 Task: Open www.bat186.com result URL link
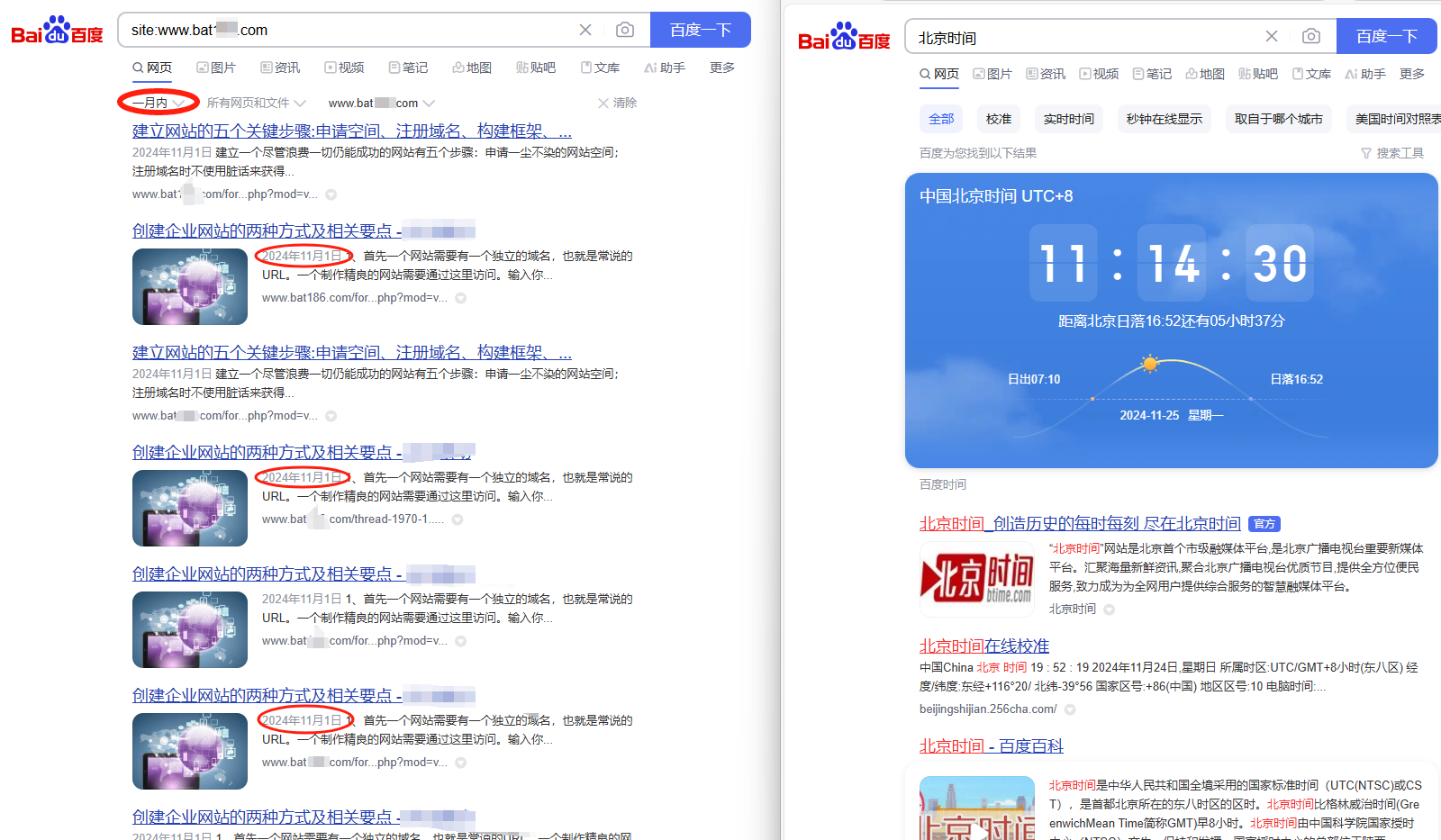pos(354,298)
